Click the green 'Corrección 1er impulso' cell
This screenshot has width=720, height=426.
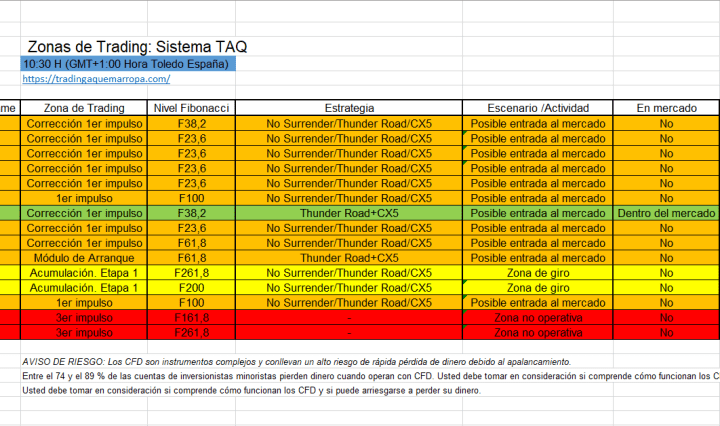click(84, 214)
